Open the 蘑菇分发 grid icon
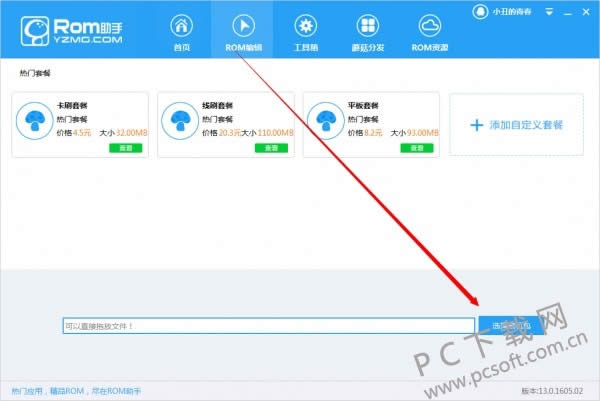The image size is (600, 401). coord(368,26)
